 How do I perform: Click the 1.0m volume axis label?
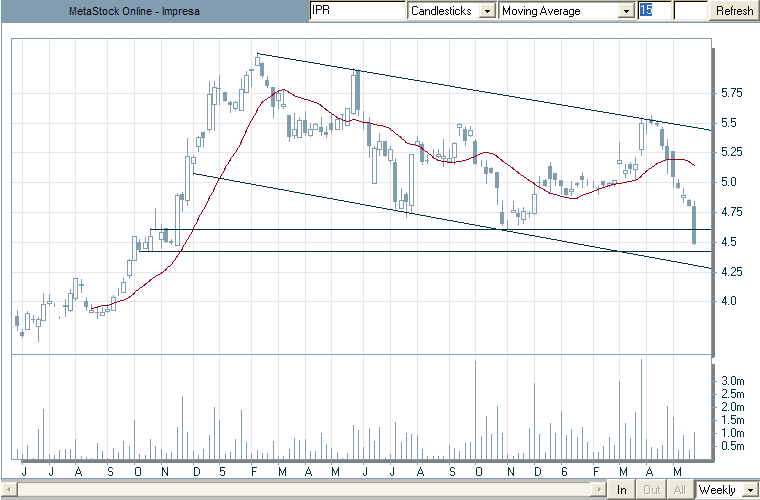click(732, 433)
